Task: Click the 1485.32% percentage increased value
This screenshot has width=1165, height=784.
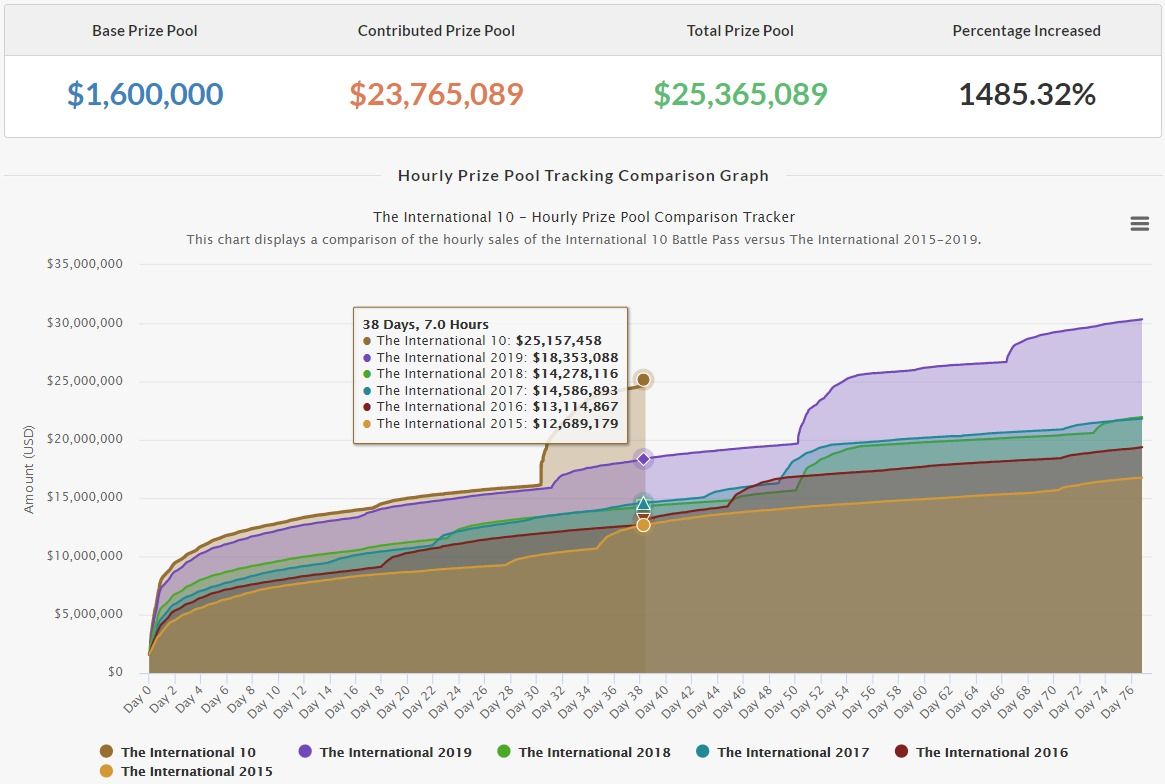Action: [x=1027, y=95]
